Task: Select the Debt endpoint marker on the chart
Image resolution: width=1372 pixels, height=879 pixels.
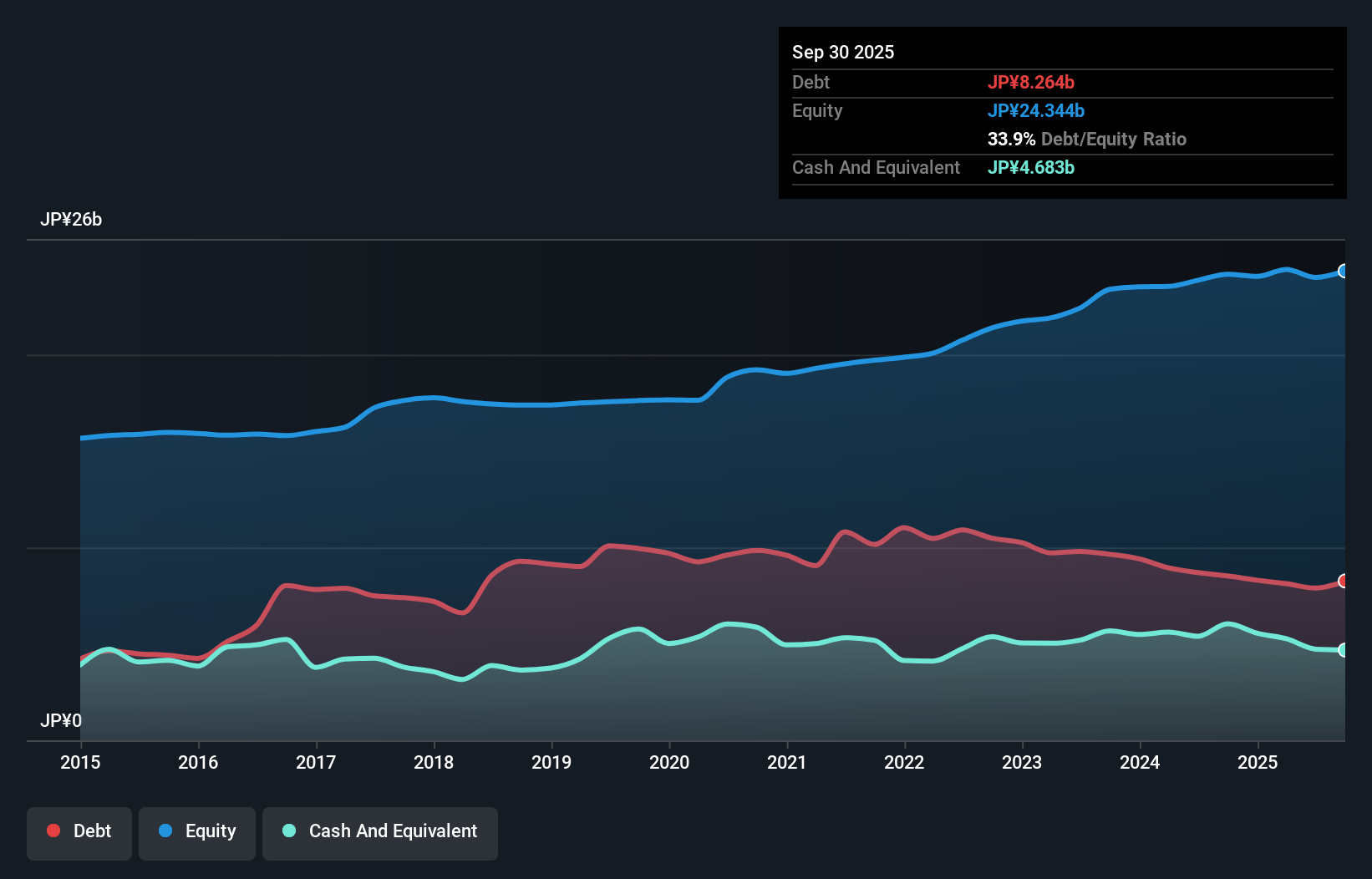Action: tap(1344, 580)
